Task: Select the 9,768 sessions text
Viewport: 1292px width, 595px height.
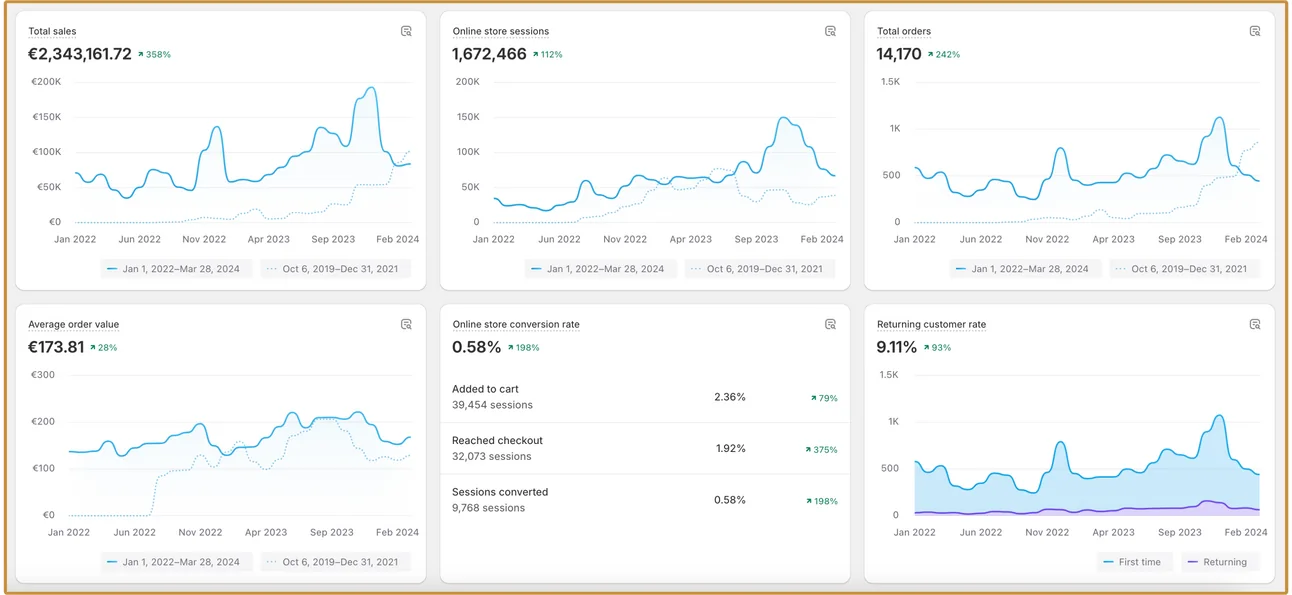Action: (488, 508)
